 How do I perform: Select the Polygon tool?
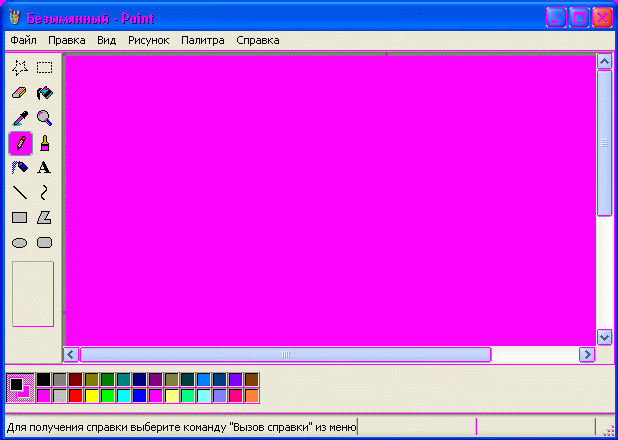point(44,218)
